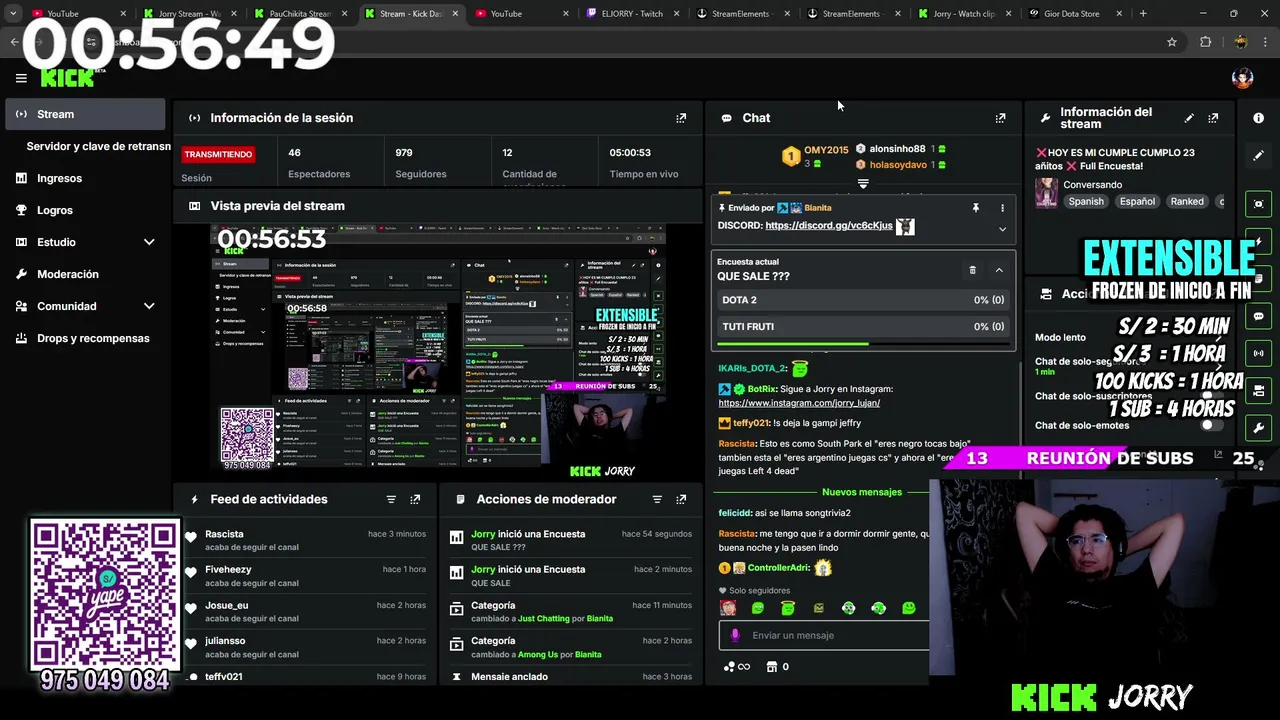Open browser extensions puzzle icon
Screen dimensions: 1280x720
point(1205,42)
